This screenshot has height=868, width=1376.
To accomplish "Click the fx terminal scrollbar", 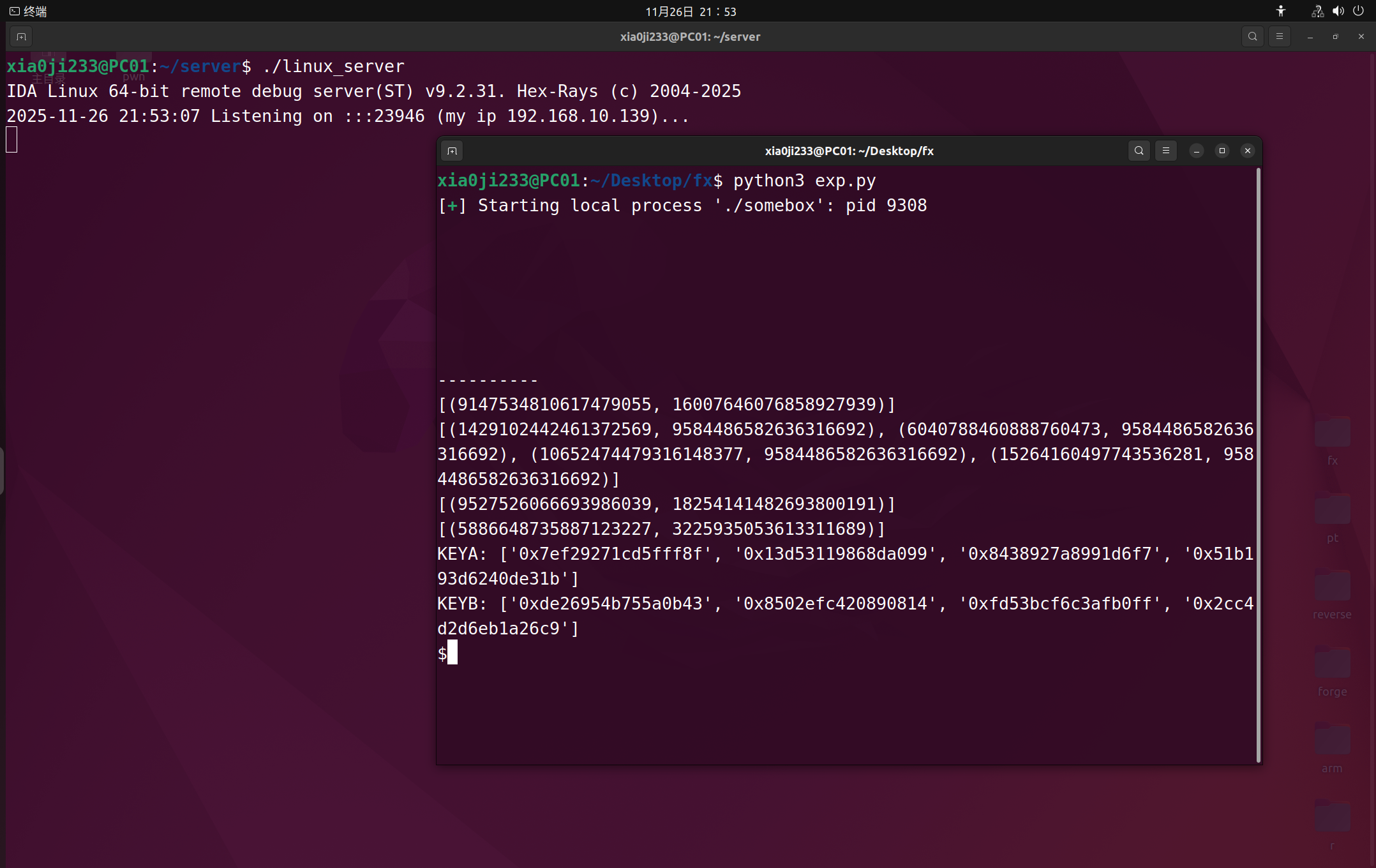I will [x=1258, y=465].
